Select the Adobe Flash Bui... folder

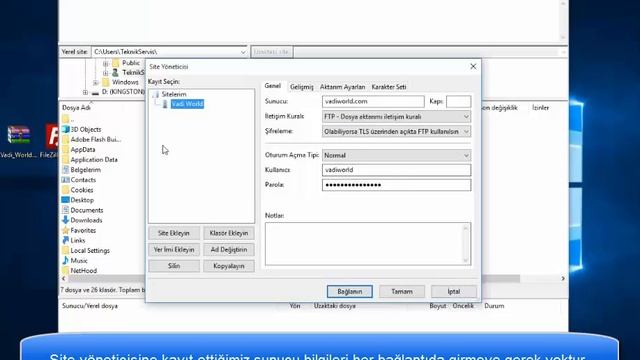tap(96, 139)
